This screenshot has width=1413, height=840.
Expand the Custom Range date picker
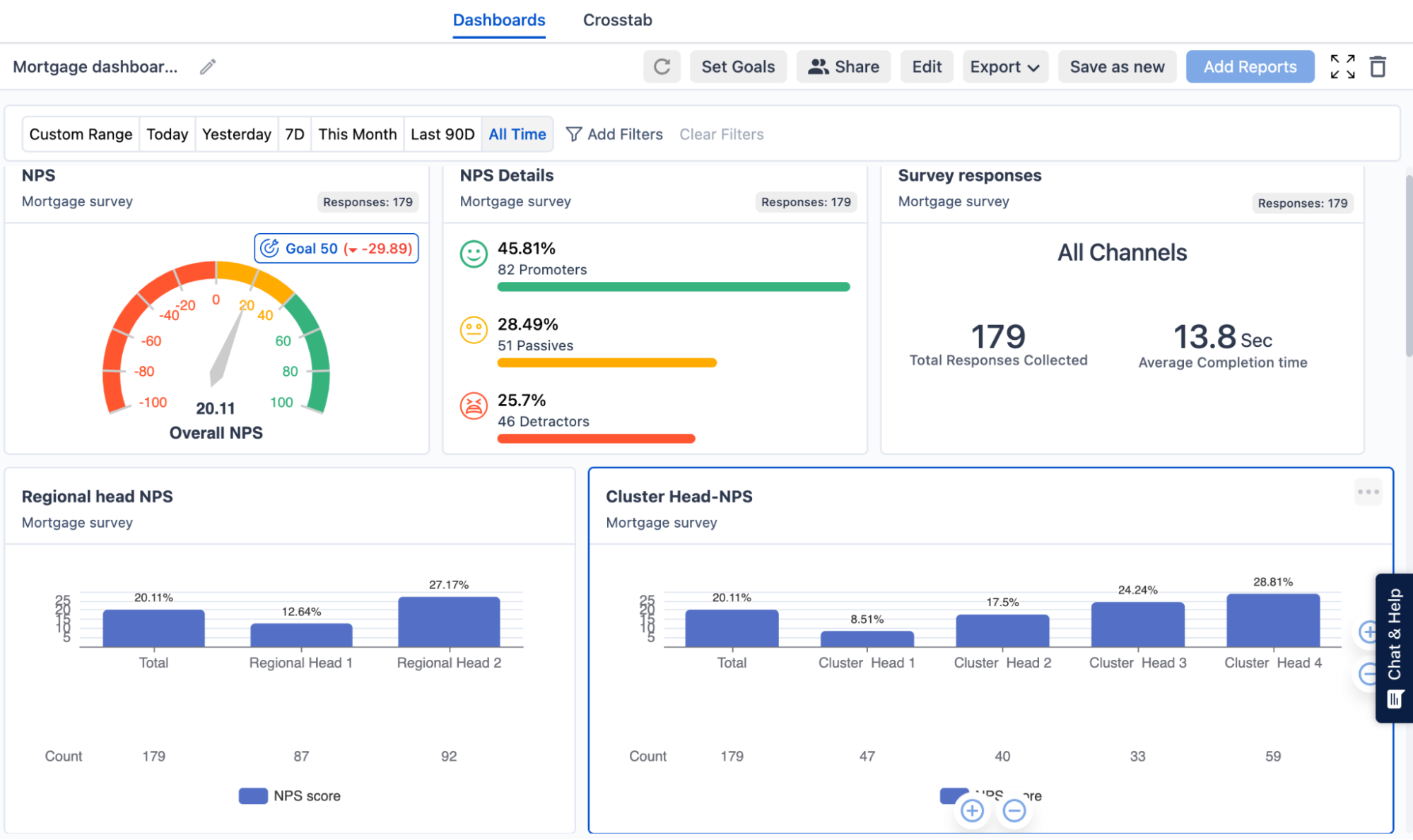point(81,133)
